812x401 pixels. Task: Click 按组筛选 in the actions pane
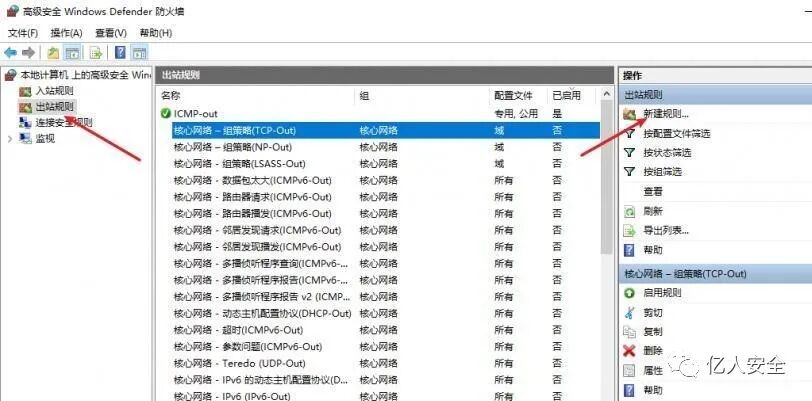(662, 171)
